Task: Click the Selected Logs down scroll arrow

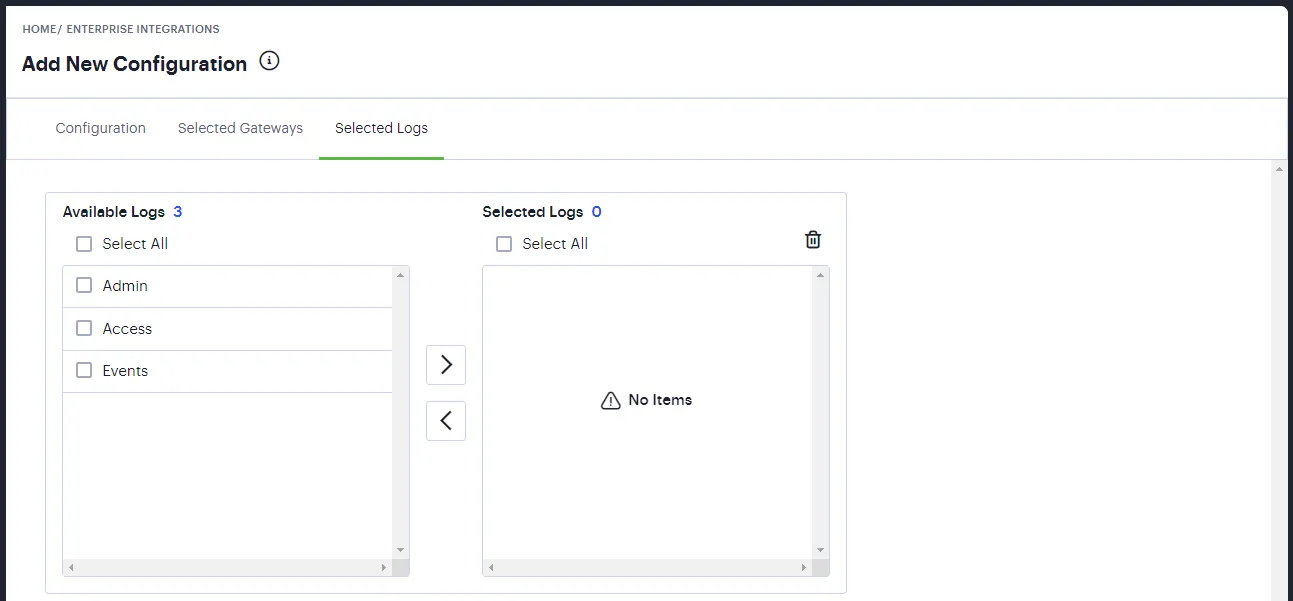Action: pos(820,550)
